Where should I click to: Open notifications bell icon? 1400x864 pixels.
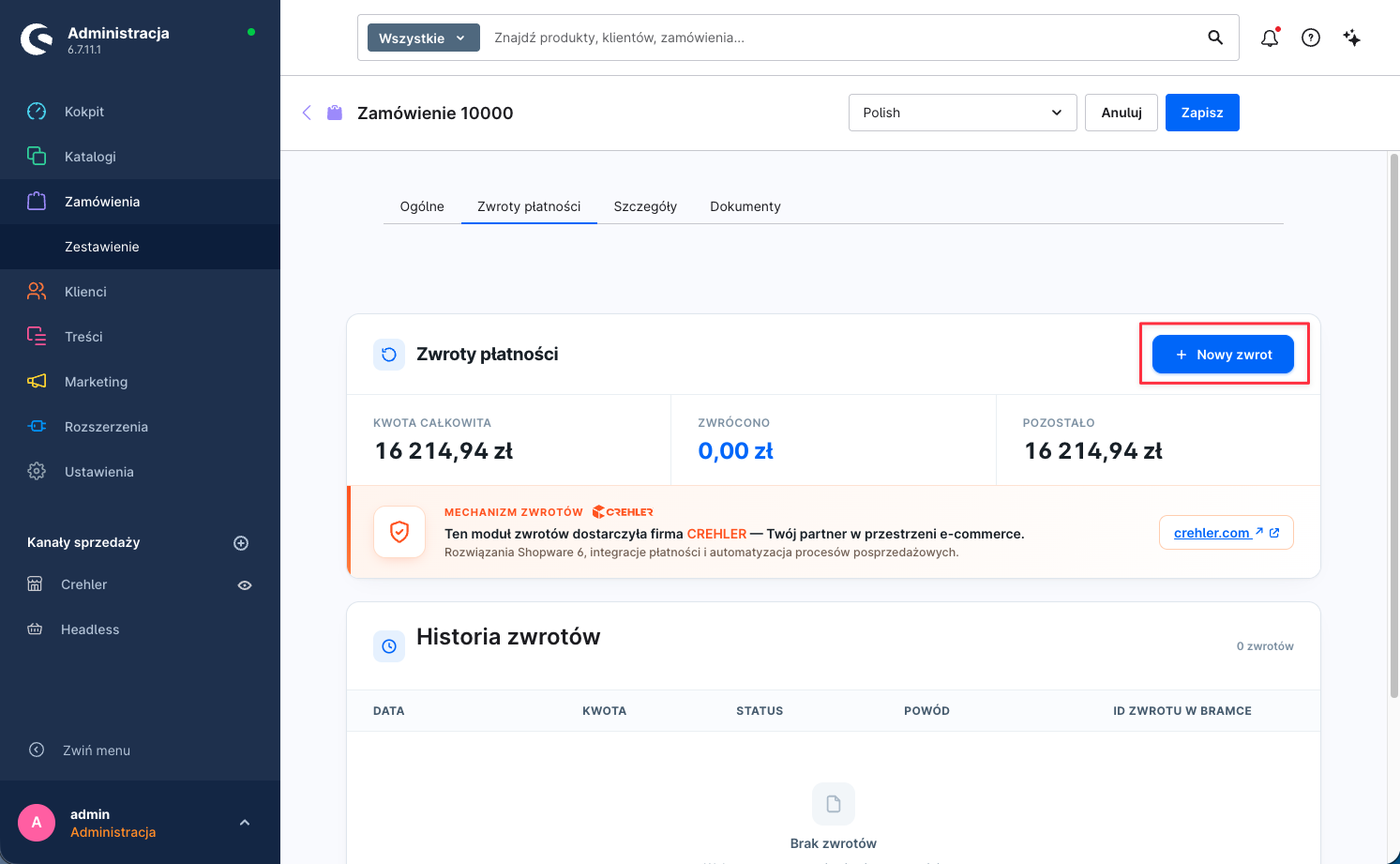coord(1270,38)
